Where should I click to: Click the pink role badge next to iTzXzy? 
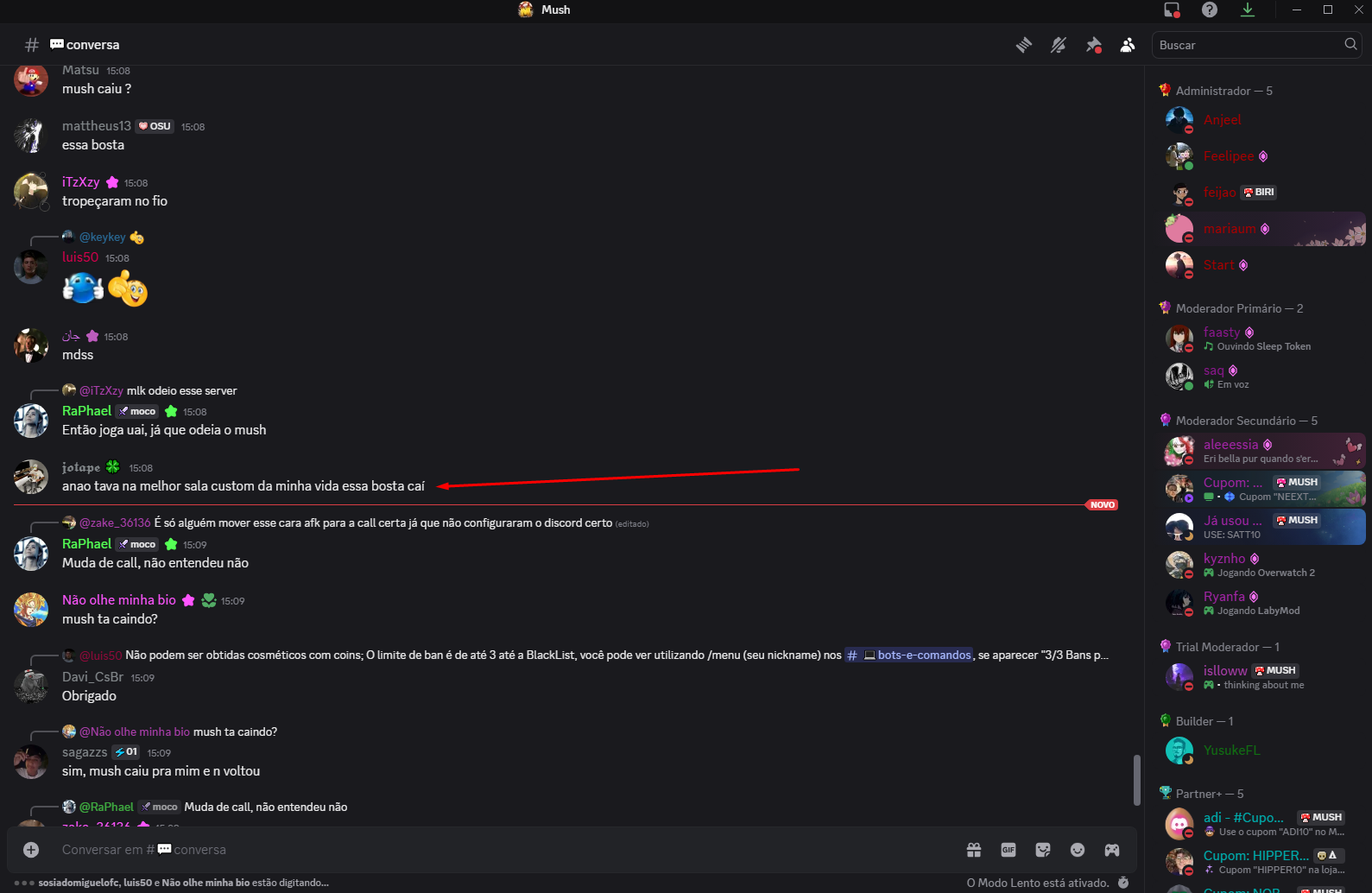coord(112,182)
